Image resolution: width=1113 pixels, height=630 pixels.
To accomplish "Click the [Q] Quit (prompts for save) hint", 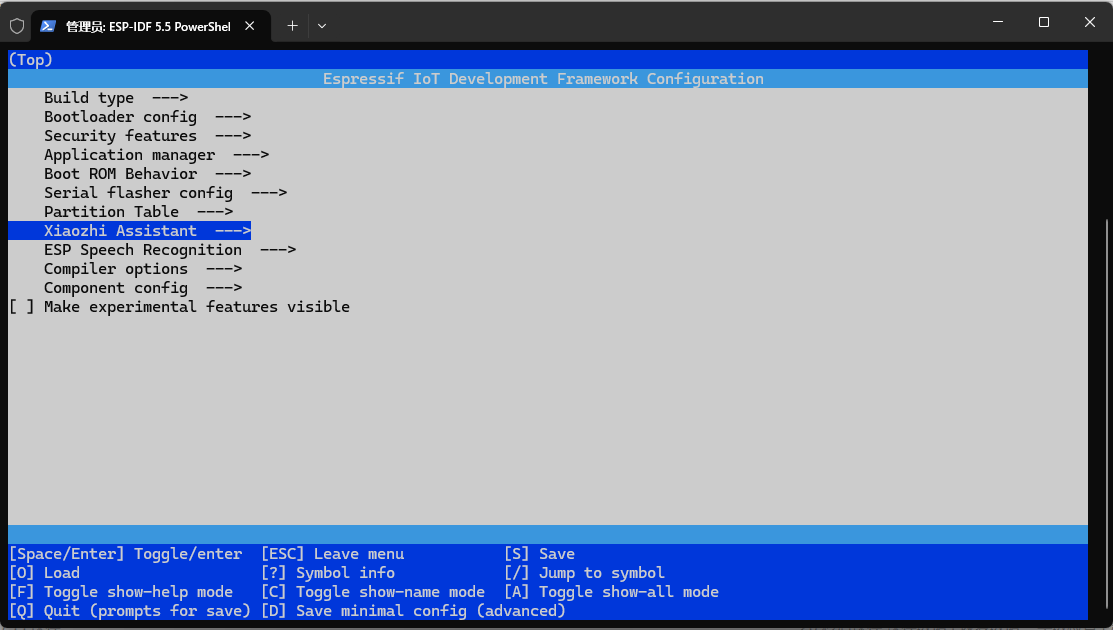I will (x=130, y=611).
